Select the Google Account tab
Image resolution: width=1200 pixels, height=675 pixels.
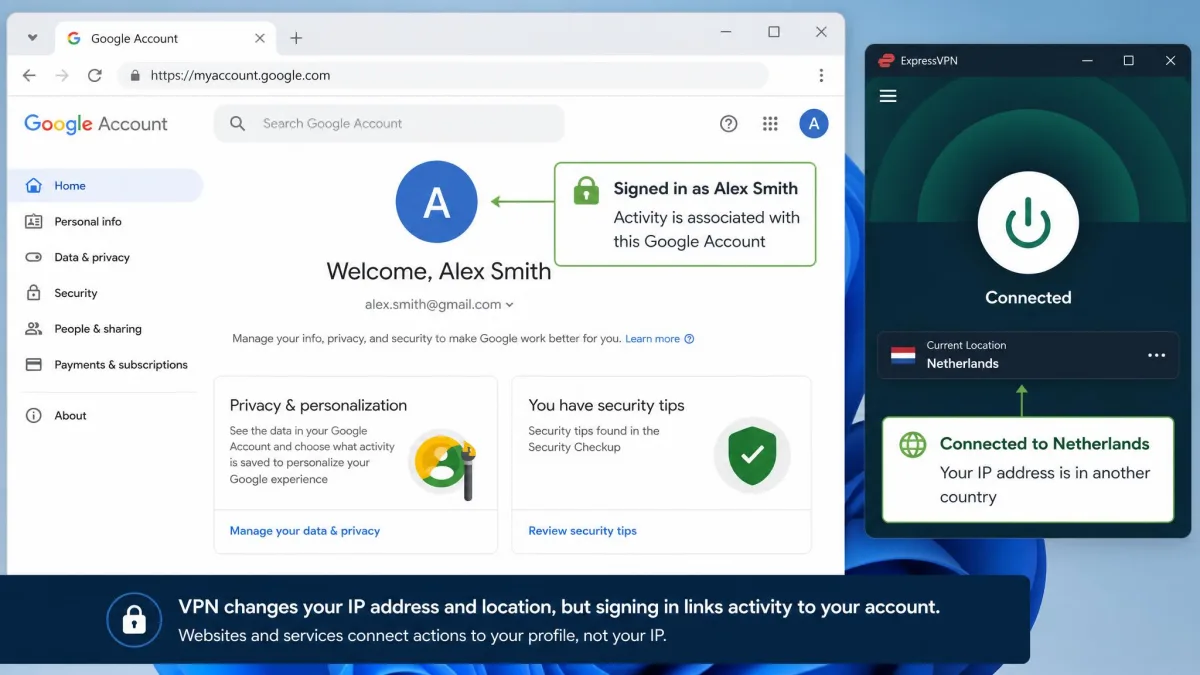(166, 38)
